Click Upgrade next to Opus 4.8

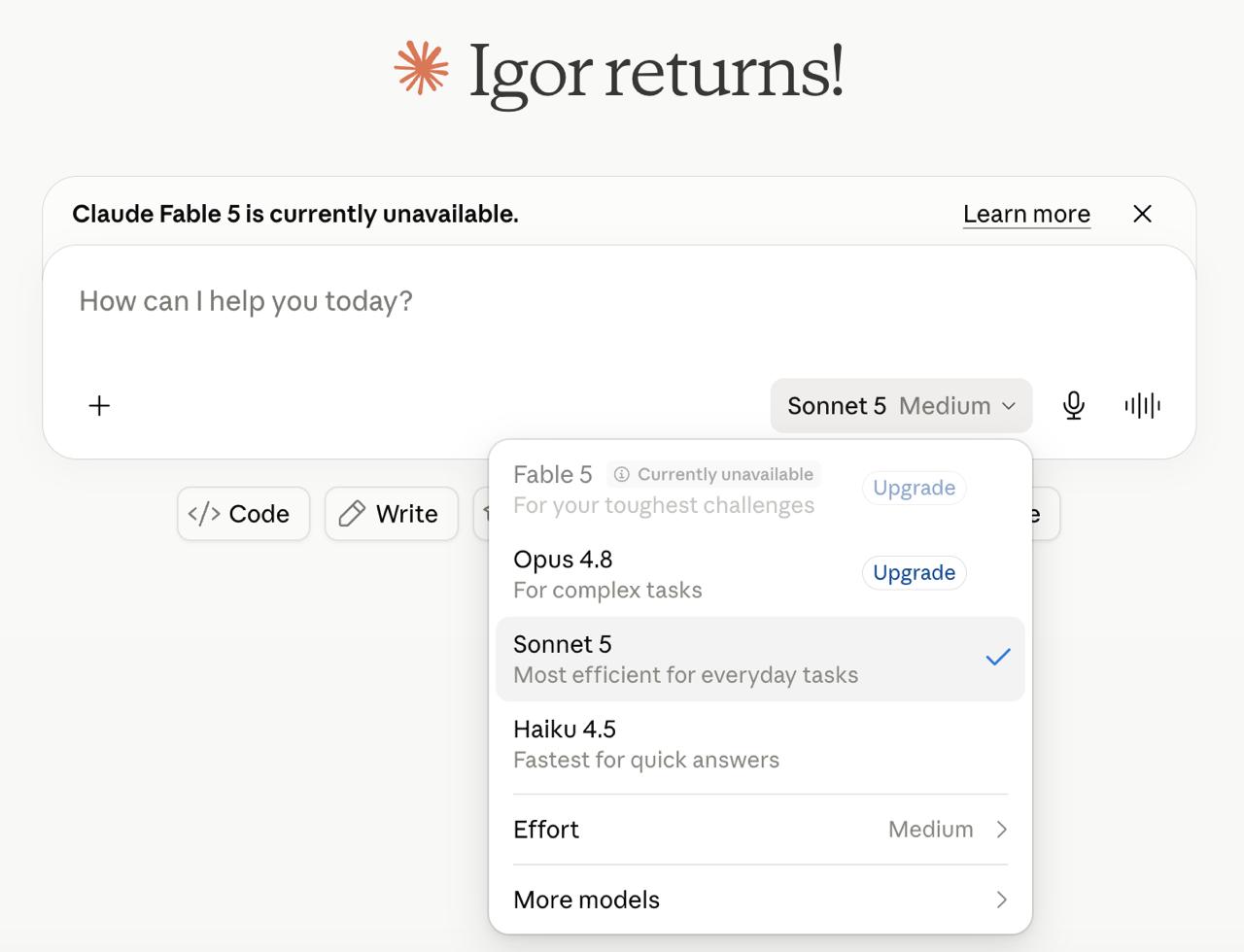coord(914,573)
